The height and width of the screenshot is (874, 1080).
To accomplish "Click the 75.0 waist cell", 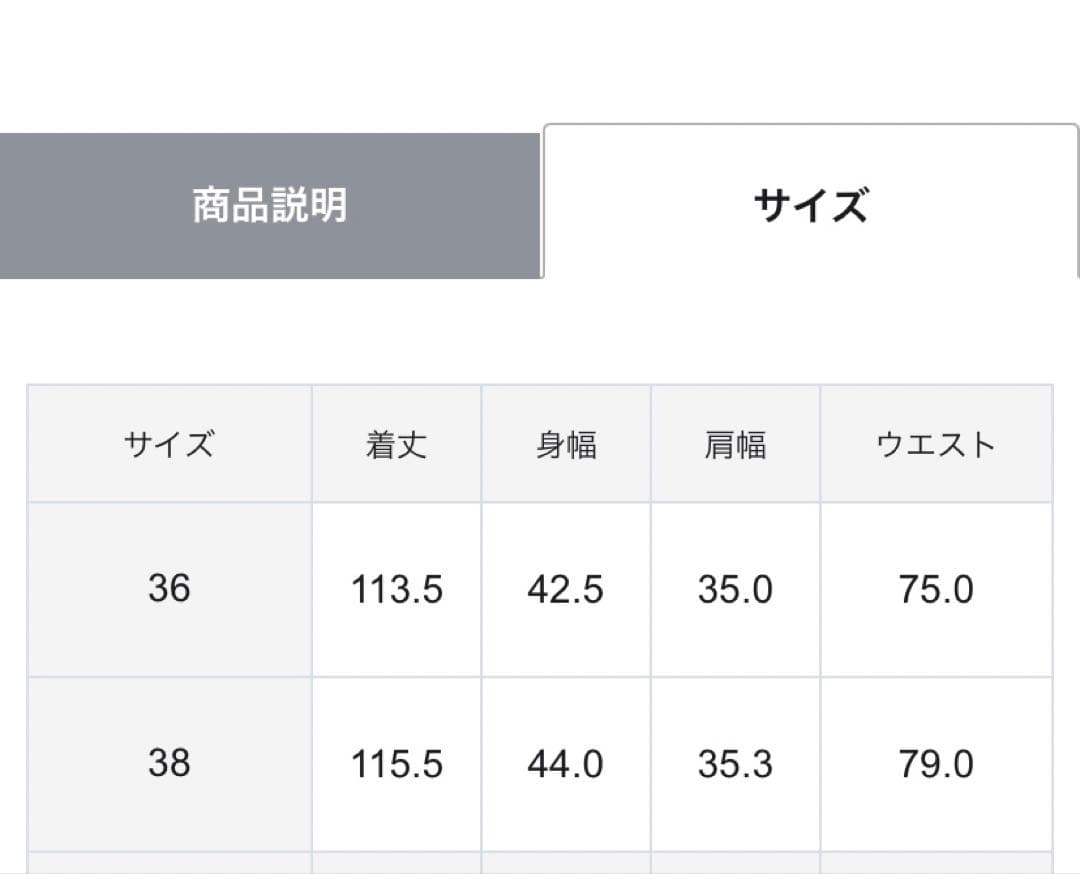I will 935,590.
